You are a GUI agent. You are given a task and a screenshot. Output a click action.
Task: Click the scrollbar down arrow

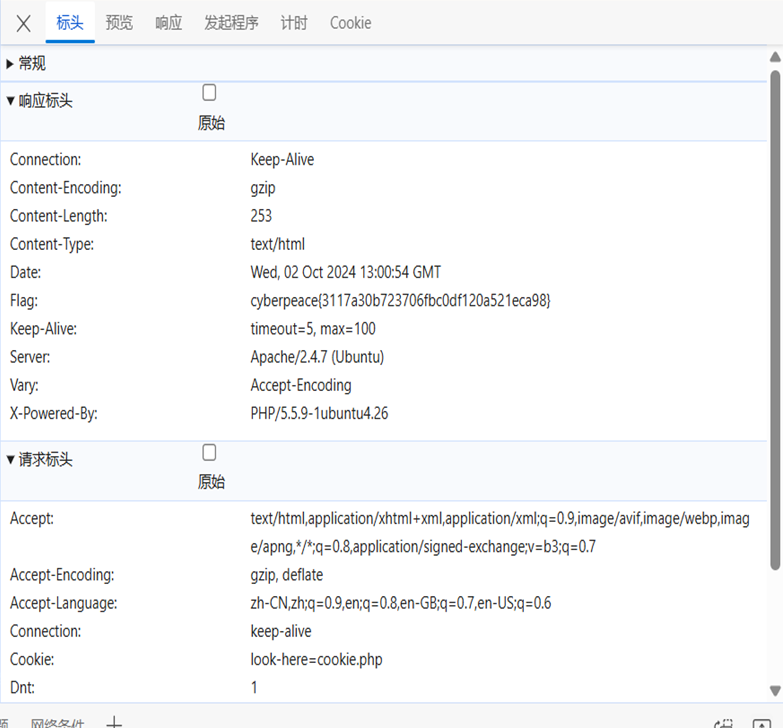point(775,690)
